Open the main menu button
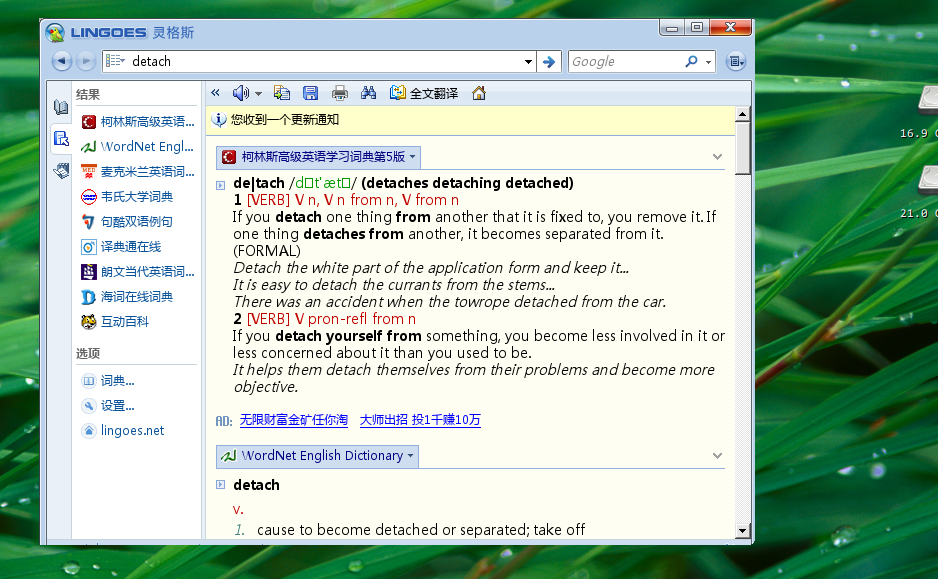Image resolution: width=938 pixels, height=579 pixels. [x=735, y=61]
